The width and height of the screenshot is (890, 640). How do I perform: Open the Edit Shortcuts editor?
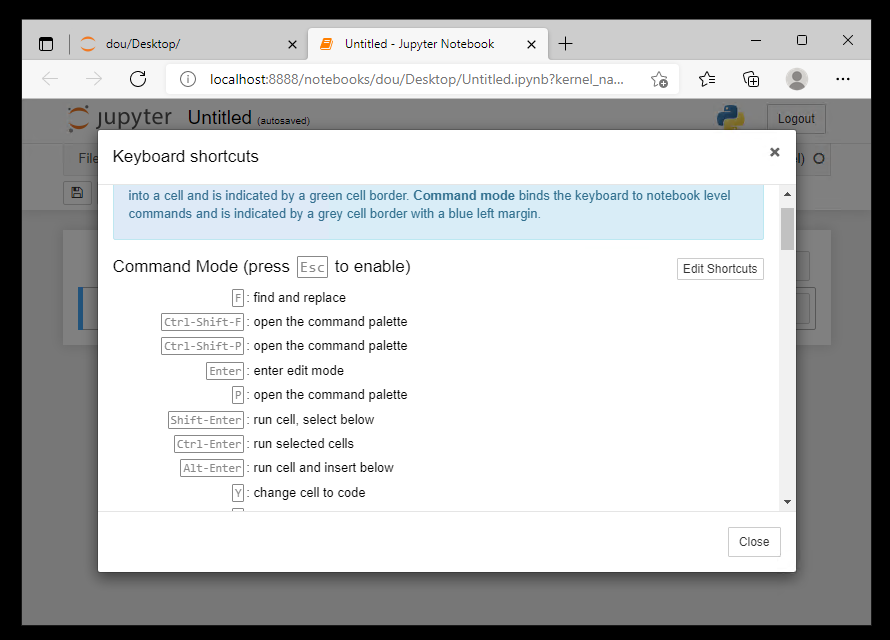tap(720, 269)
